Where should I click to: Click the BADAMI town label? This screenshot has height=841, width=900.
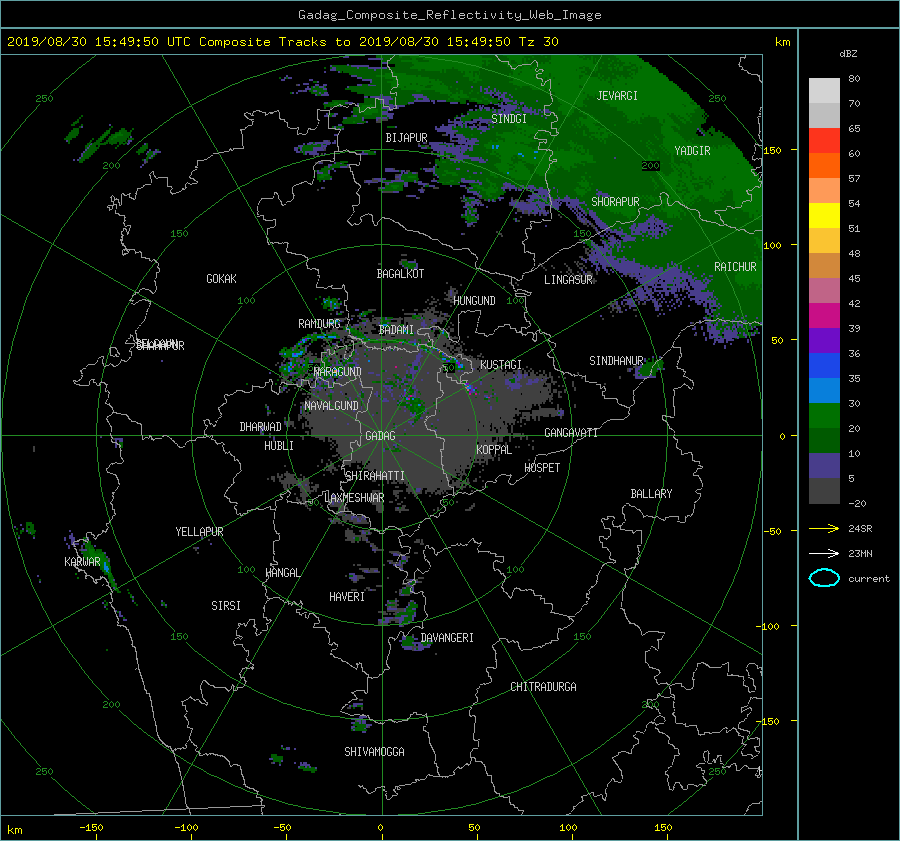[x=396, y=330]
